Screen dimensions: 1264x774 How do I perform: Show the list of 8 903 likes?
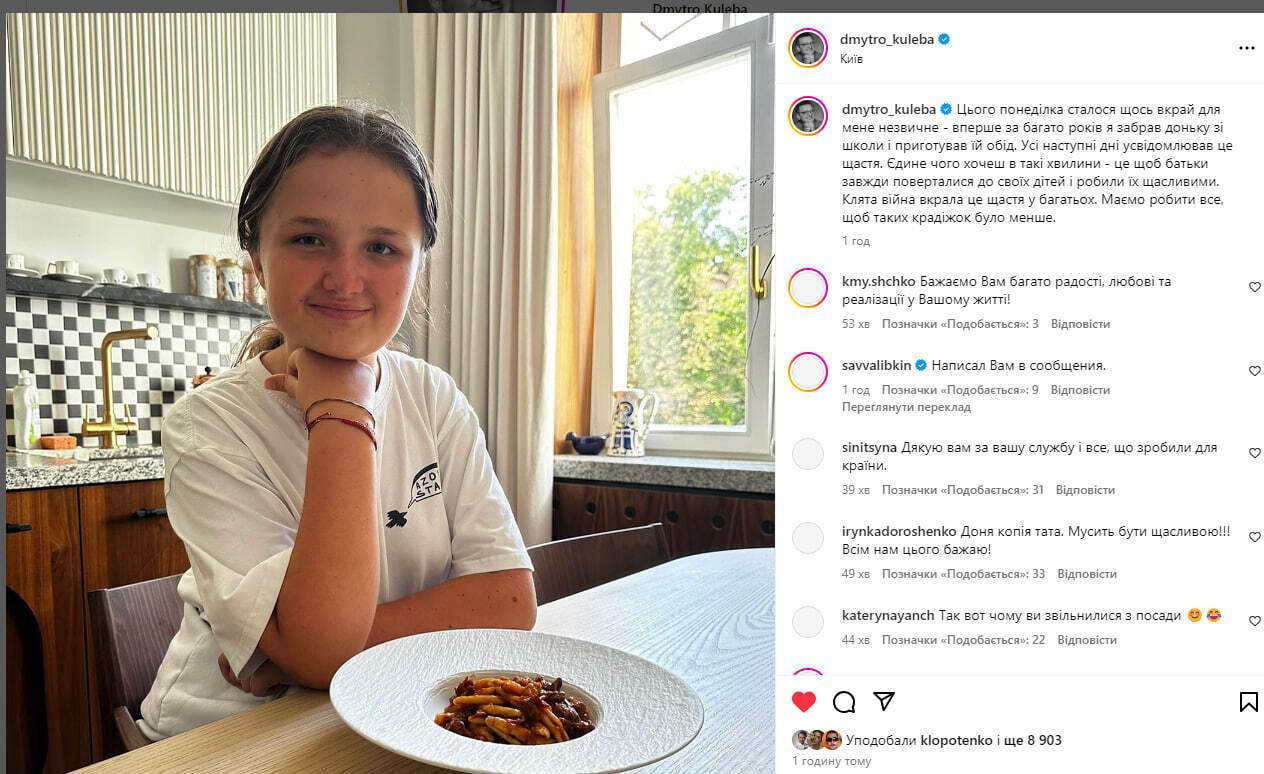(1036, 740)
